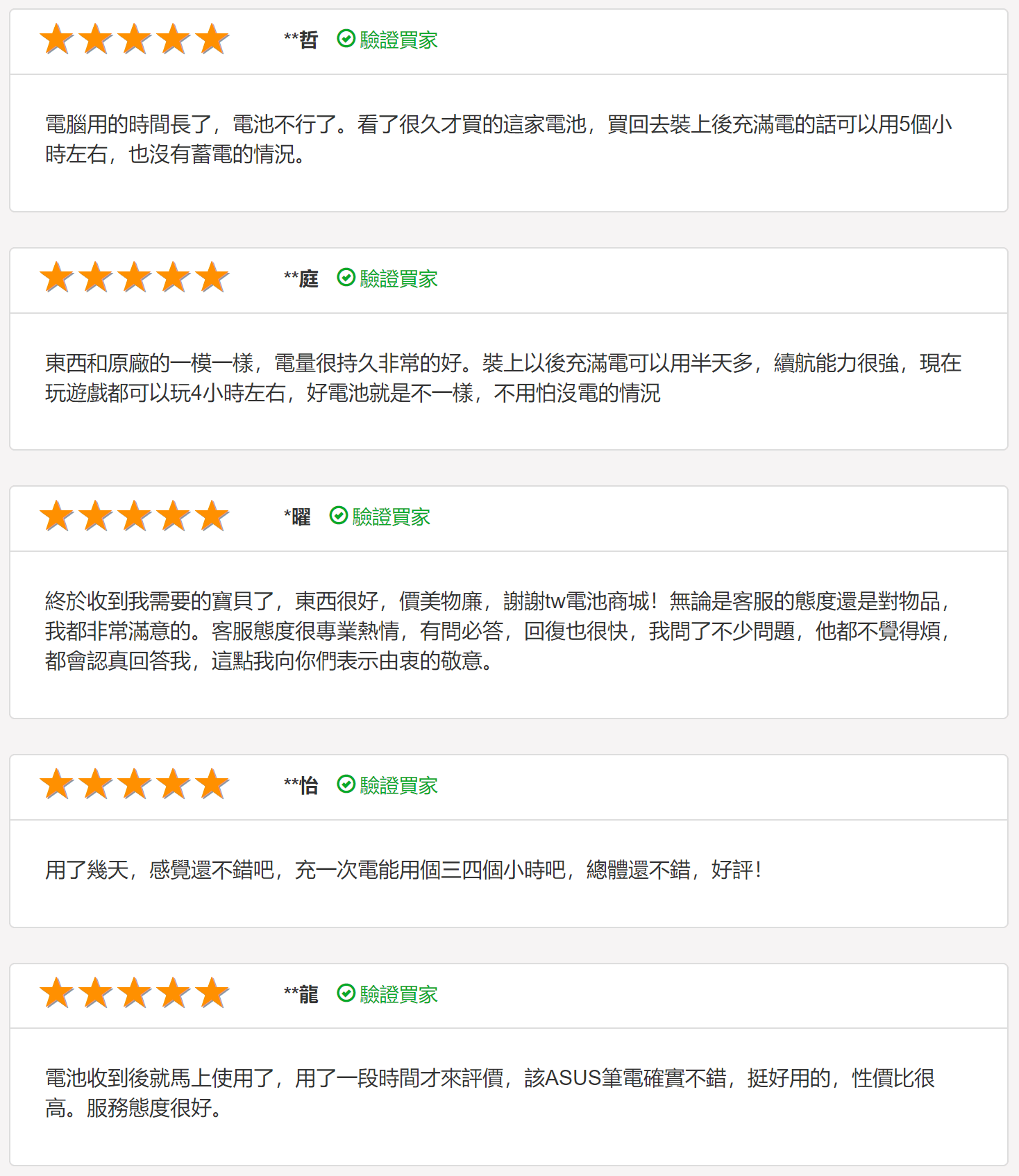The image size is (1019, 1176).
Task: Click the verified check icon beside **龍
Action: pyautogui.click(x=346, y=993)
